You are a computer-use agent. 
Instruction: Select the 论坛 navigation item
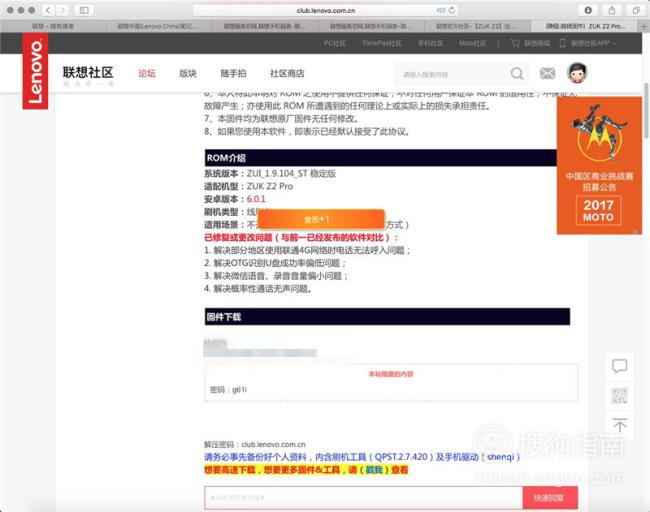[147, 73]
